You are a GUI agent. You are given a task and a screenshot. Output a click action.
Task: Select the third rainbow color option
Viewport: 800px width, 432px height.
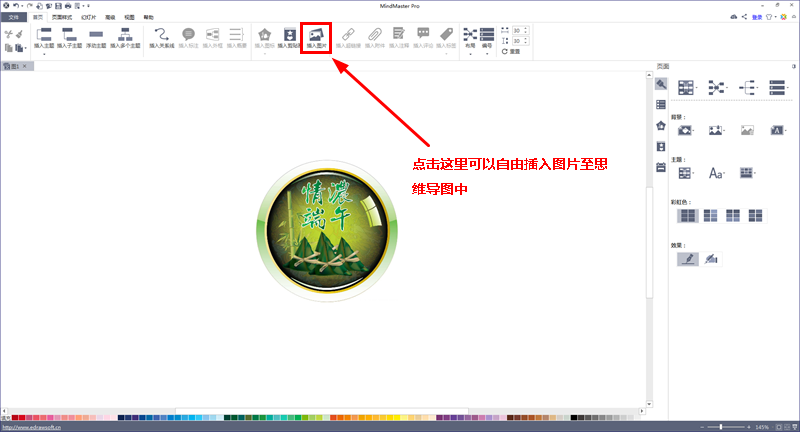[733, 216]
